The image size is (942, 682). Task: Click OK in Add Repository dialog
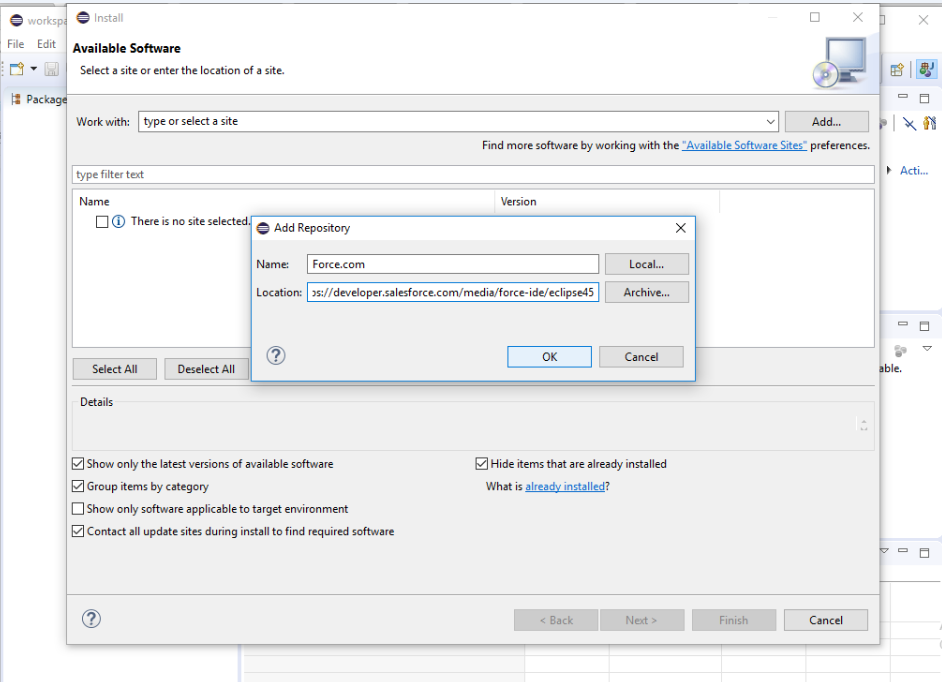pyautogui.click(x=550, y=357)
